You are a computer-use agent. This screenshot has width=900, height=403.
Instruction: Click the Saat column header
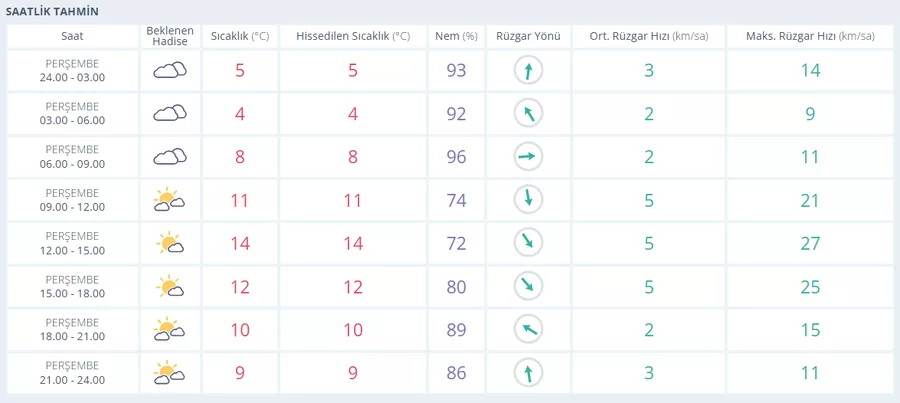[x=73, y=36]
